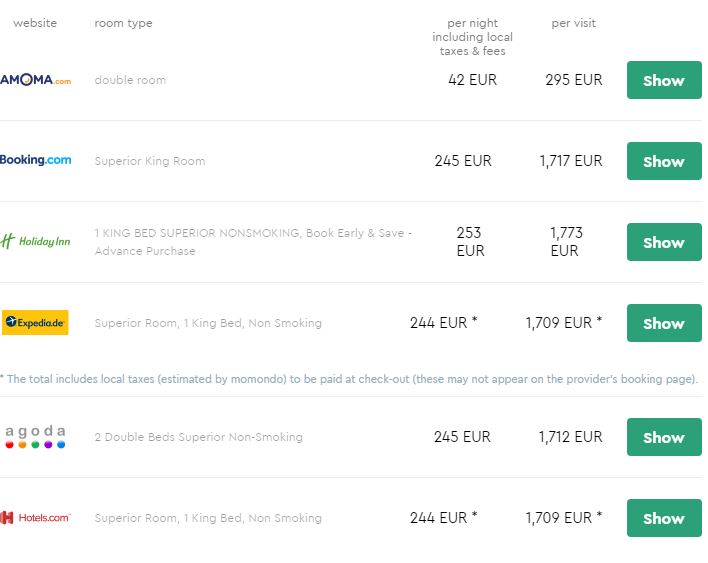The width and height of the screenshot is (708, 563).
Task: Click the Holiday Inn logo
Action: [35, 241]
